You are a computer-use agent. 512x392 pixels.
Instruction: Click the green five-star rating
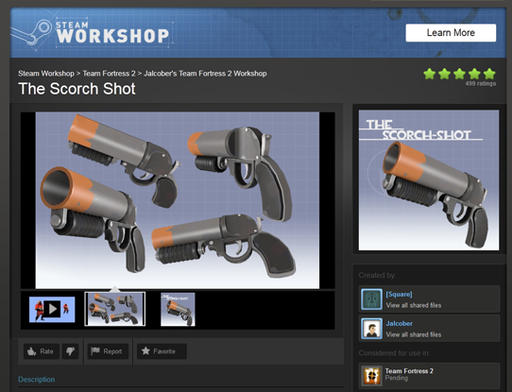click(459, 74)
